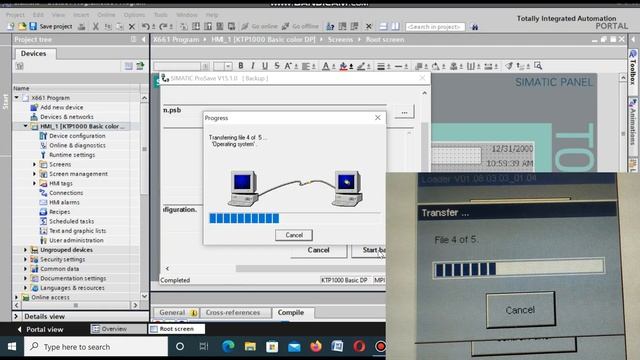
Task: Expand Languages & resources node
Action: [26, 288]
